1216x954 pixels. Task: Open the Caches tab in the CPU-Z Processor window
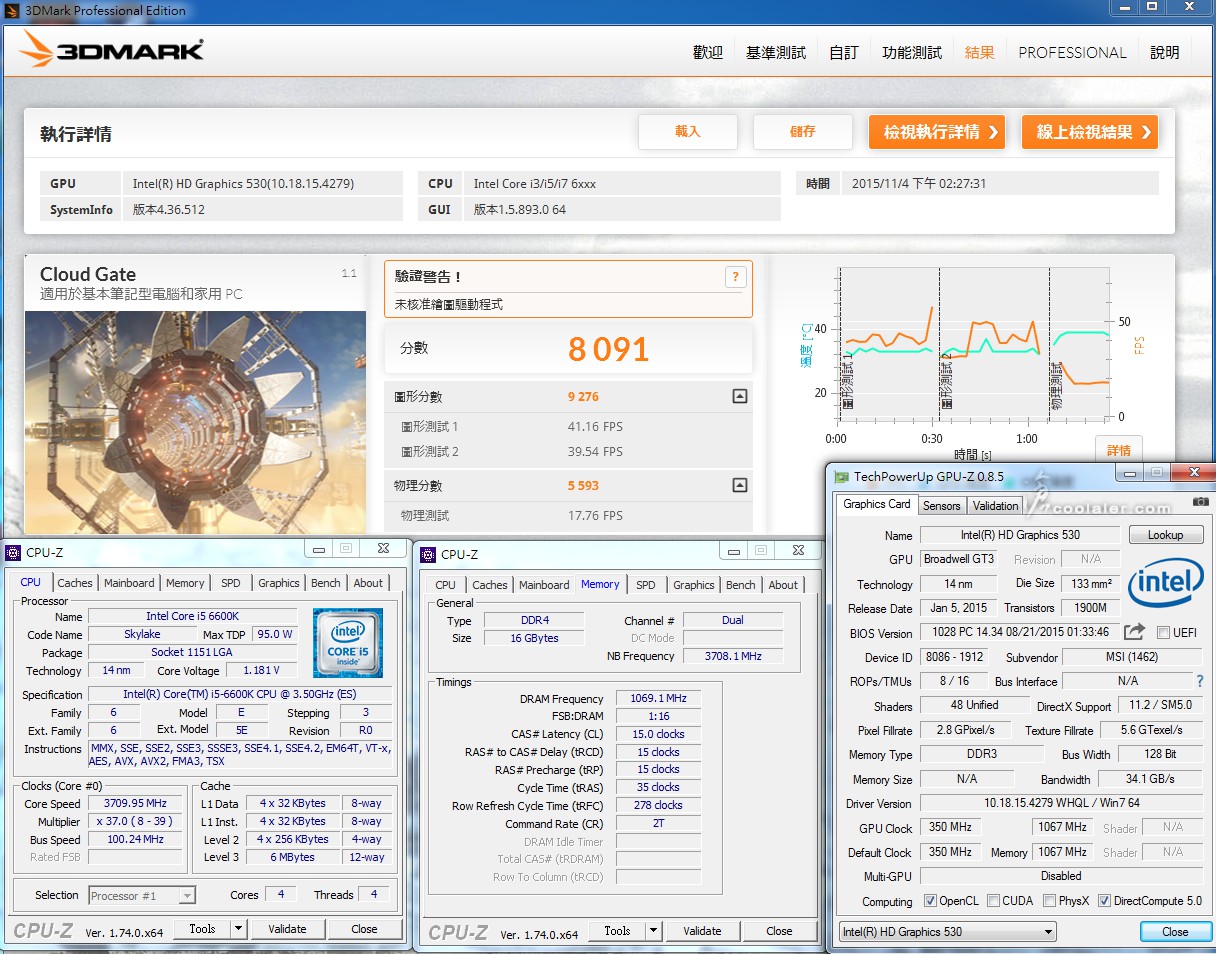tap(75, 583)
